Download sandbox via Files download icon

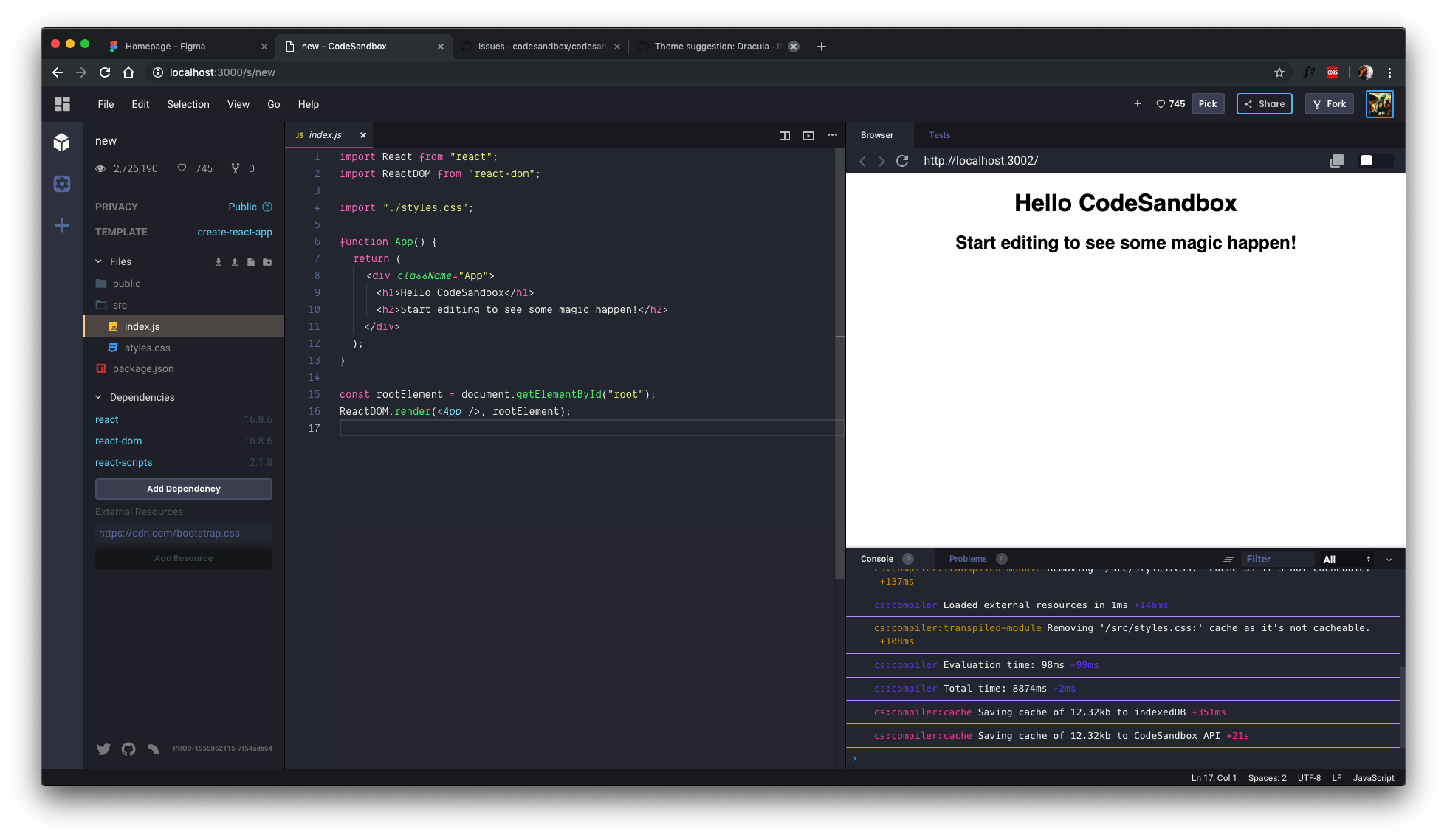[x=219, y=262]
